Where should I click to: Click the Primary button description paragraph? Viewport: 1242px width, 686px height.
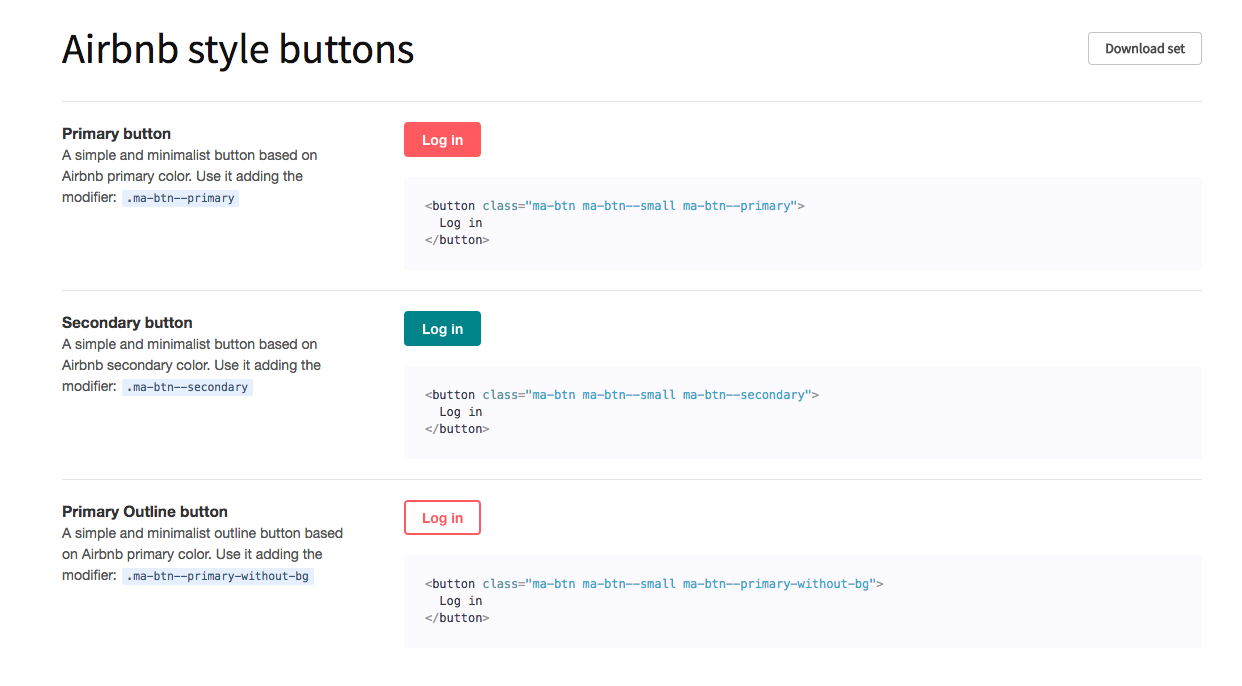point(190,177)
